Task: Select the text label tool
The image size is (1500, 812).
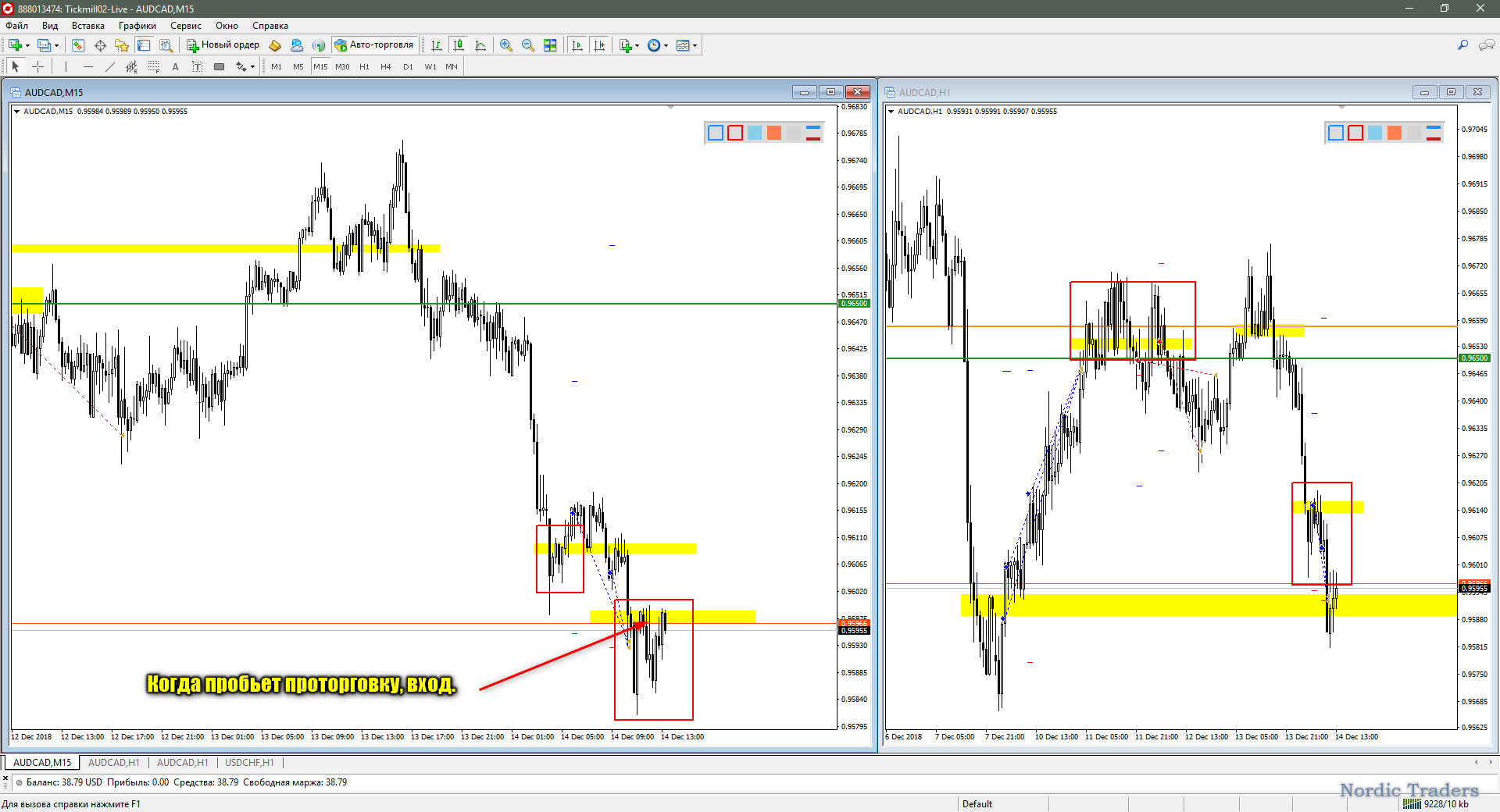Action: (198, 67)
